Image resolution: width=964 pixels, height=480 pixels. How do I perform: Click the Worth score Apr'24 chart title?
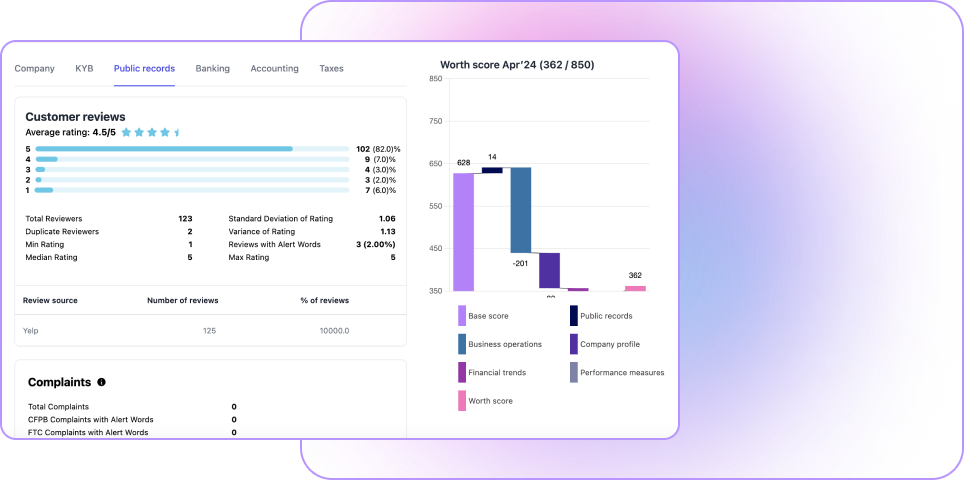pyautogui.click(x=517, y=65)
